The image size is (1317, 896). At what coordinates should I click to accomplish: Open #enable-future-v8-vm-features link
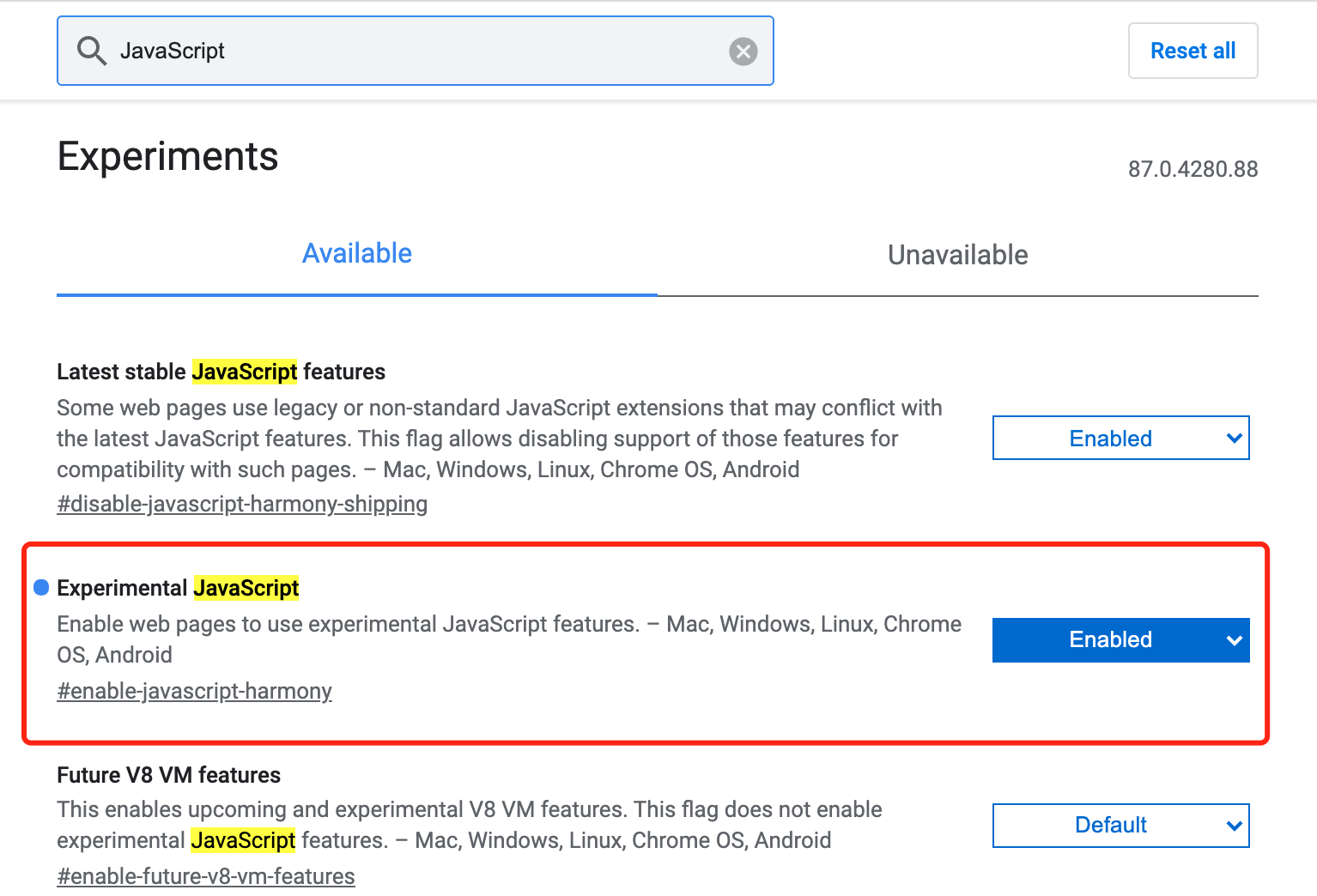206,876
